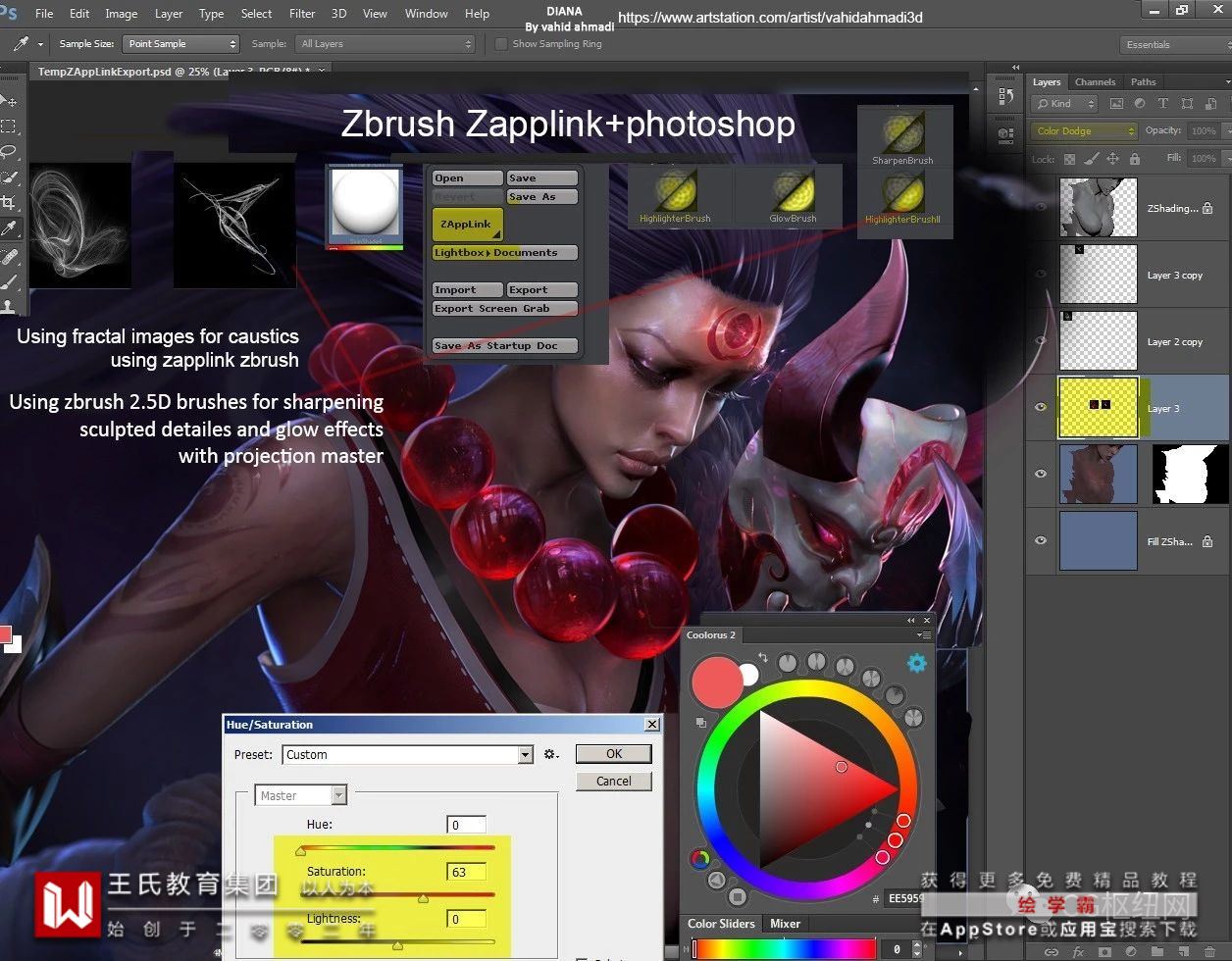Click the adjustment layer filter icon
The height and width of the screenshot is (961, 1232).
pyautogui.click(x=1140, y=103)
